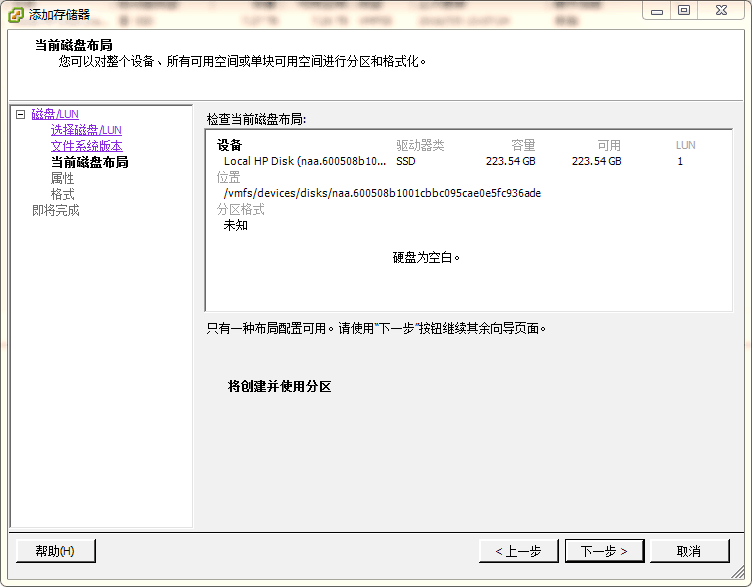Screen dimensions: 752x587
Task: Maximize the 添加存储器 window
Action: pyautogui.click(x=684, y=10)
